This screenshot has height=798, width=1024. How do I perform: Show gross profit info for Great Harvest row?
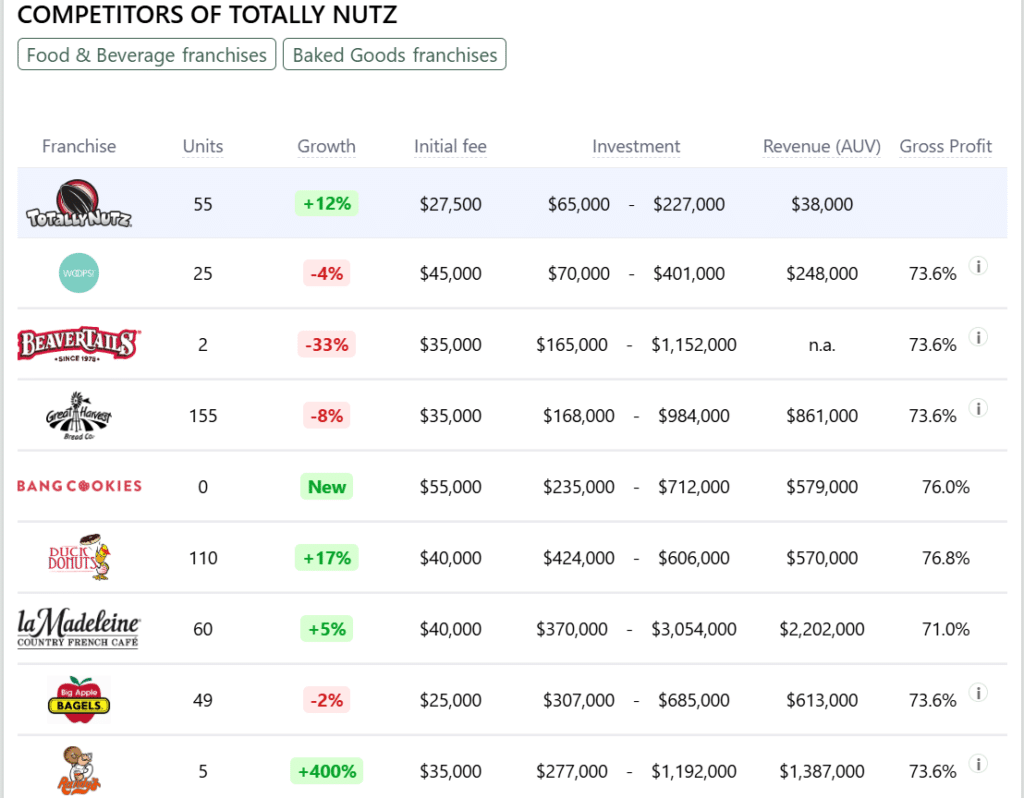coord(978,409)
